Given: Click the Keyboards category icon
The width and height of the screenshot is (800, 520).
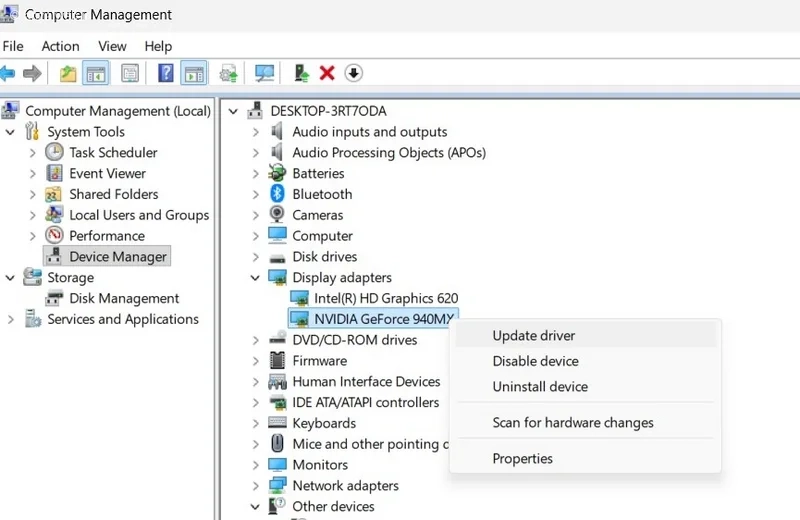Looking at the screenshot, I should coord(277,422).
